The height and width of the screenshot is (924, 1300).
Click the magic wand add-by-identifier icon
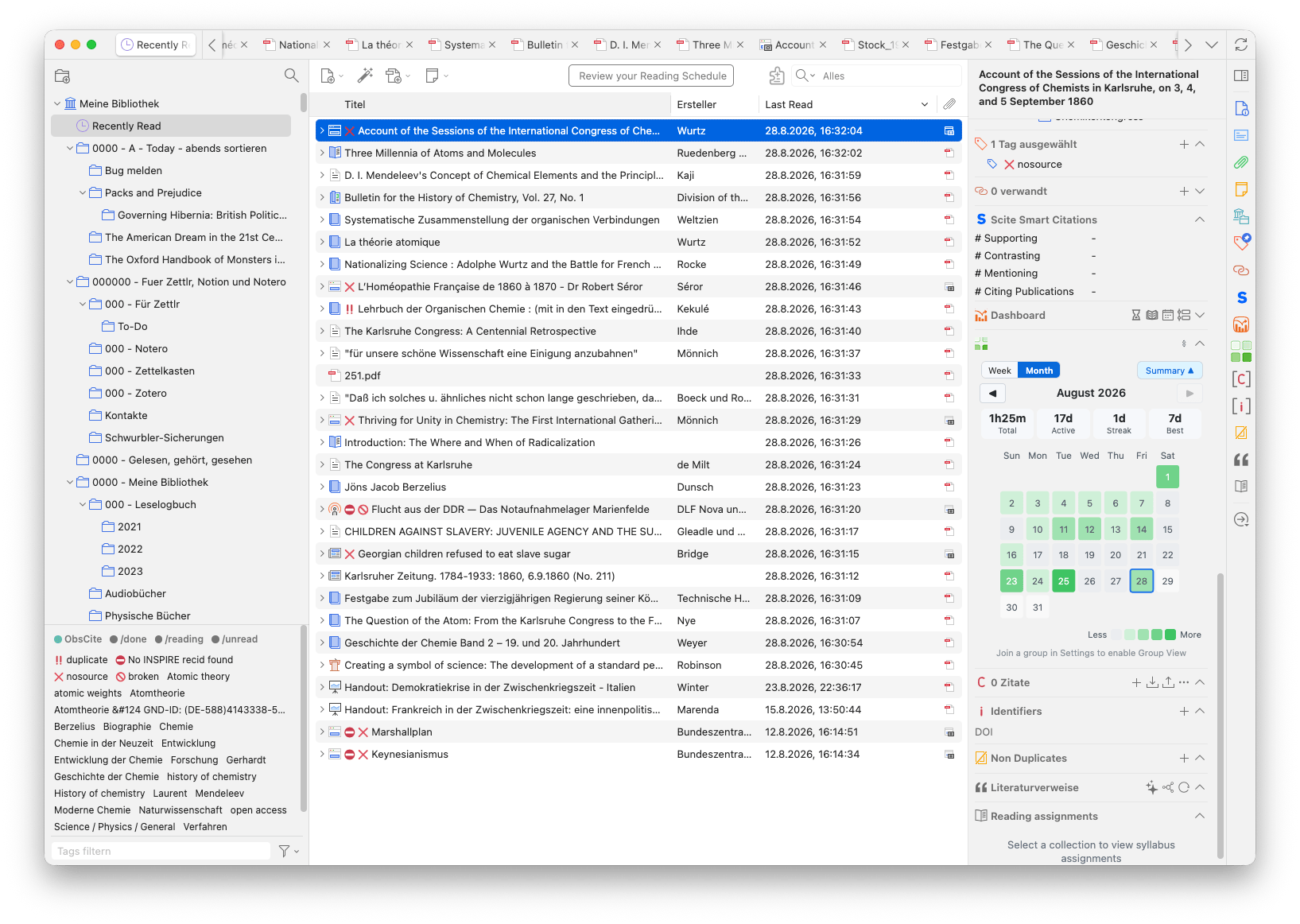click(365, 76)
